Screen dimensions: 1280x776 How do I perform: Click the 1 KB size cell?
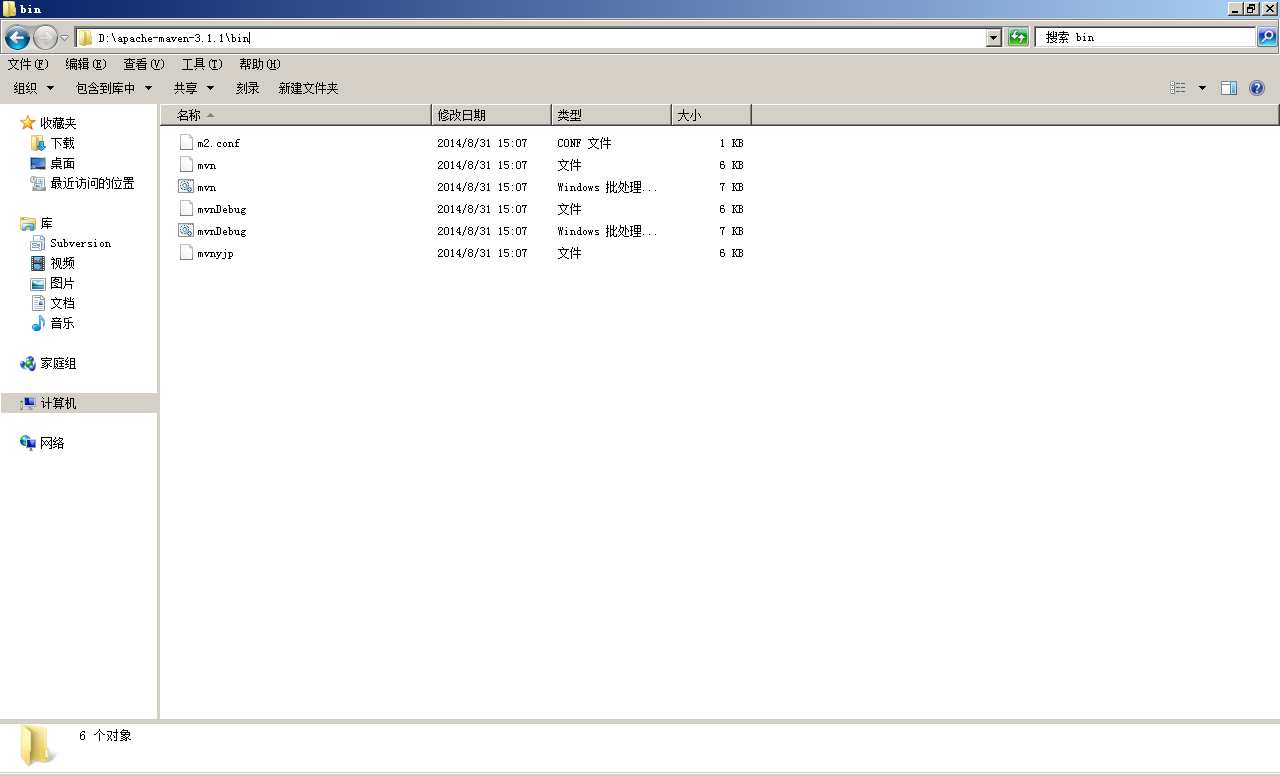[x=731, y=143]
